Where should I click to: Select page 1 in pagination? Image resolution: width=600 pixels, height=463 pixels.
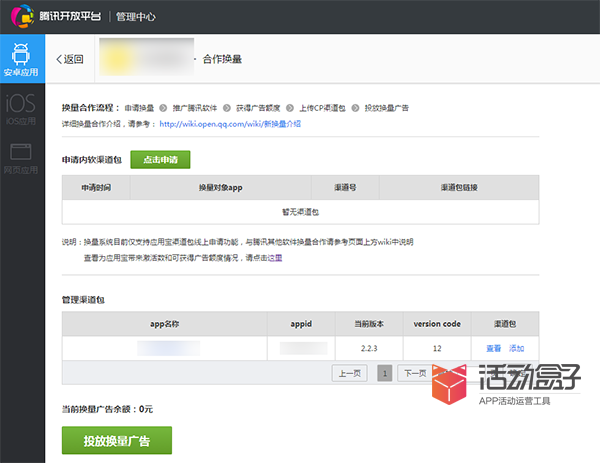(x=384, y=373)
